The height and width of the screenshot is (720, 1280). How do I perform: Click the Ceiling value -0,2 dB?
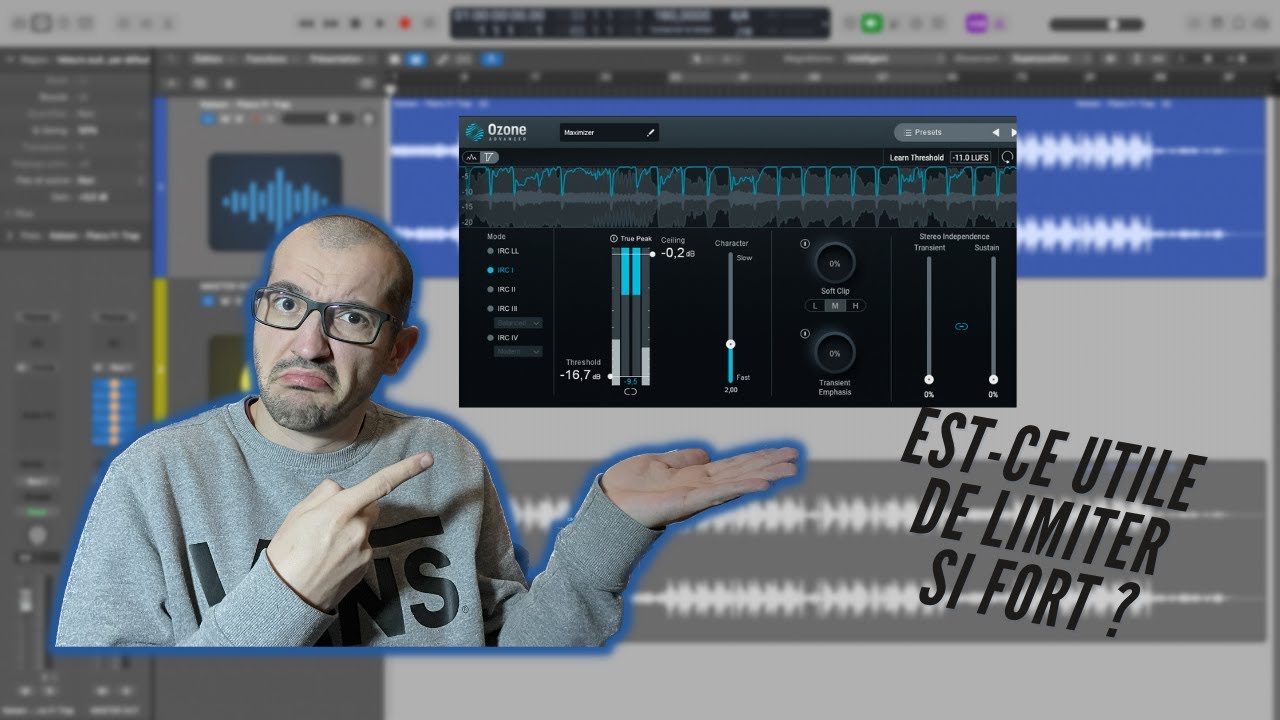(x=678, y=253)
